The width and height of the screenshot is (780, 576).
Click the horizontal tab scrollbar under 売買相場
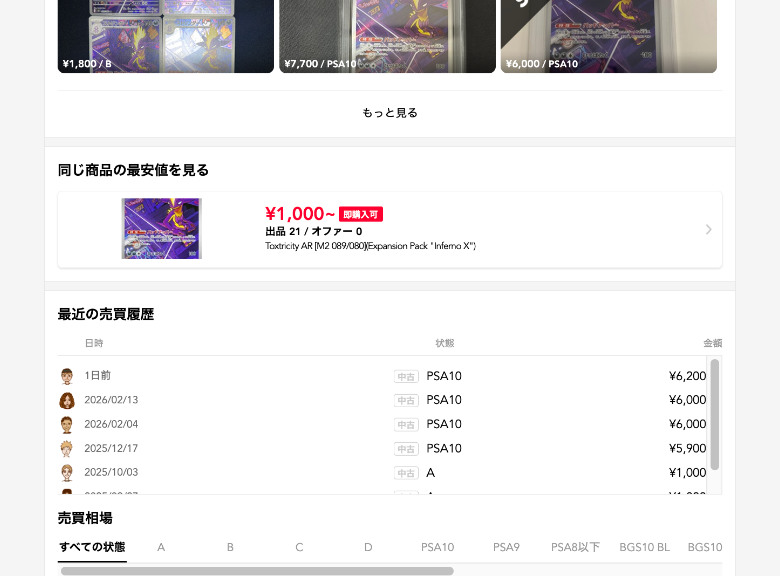257,571
